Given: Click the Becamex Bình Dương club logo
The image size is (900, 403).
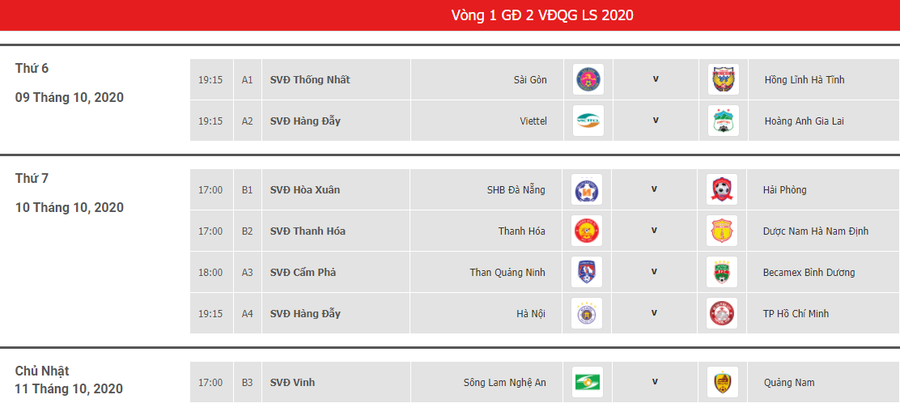Looking at the screenshot, I should [721, 272].
